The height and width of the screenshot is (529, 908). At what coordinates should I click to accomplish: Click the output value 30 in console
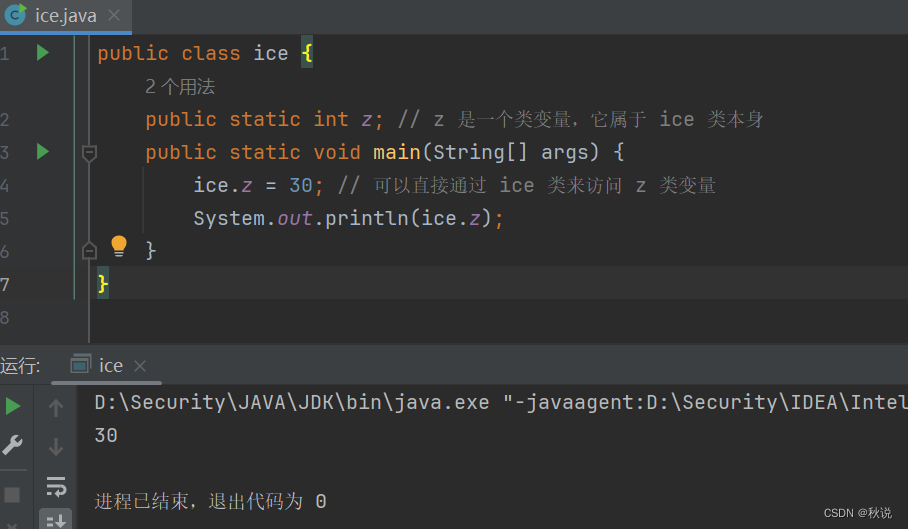click(x=106, y=435)
